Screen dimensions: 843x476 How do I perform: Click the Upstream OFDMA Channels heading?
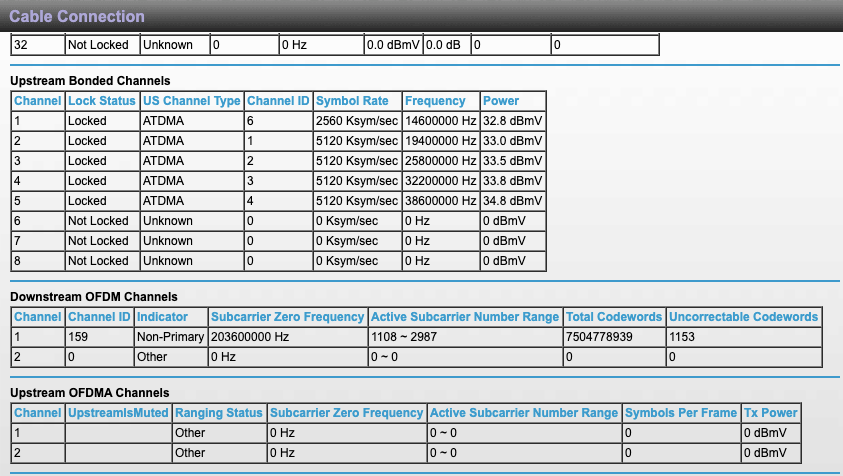click(x=89, y=393)
